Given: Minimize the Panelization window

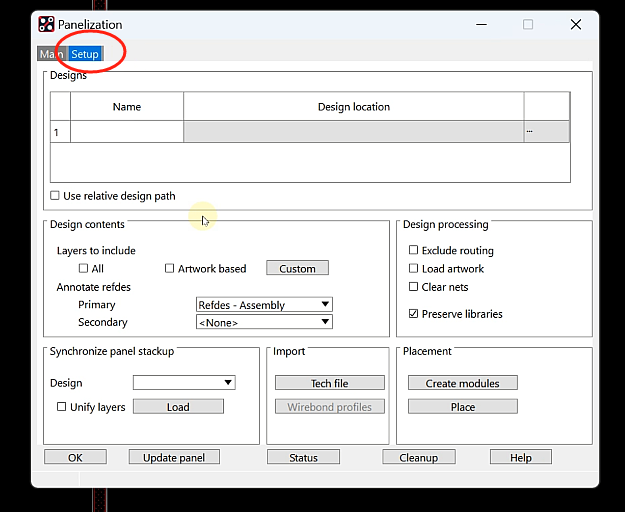Looking at the screenshot, I should (482, 24).
